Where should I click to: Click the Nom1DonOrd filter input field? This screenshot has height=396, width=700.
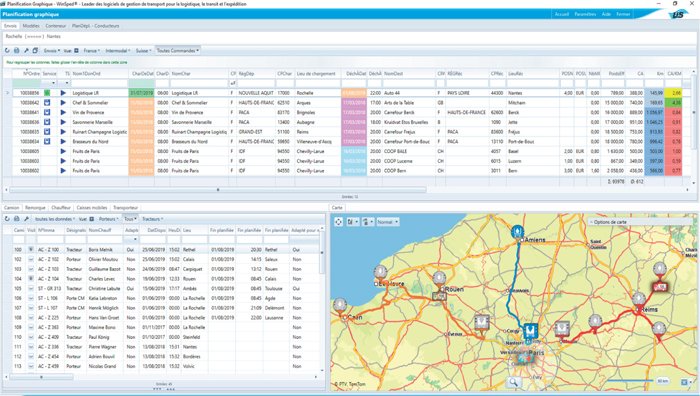(100, 83)
